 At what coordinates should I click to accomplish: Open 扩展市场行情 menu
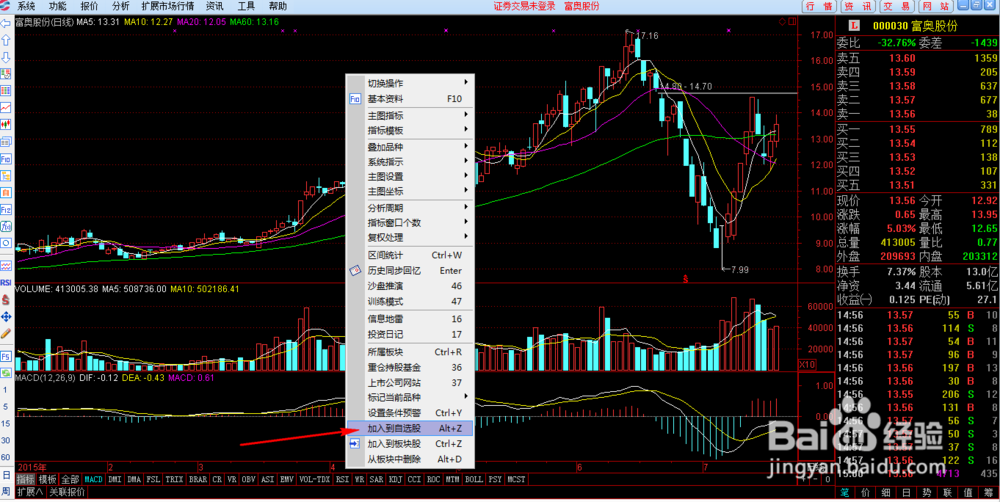(168, 6)
